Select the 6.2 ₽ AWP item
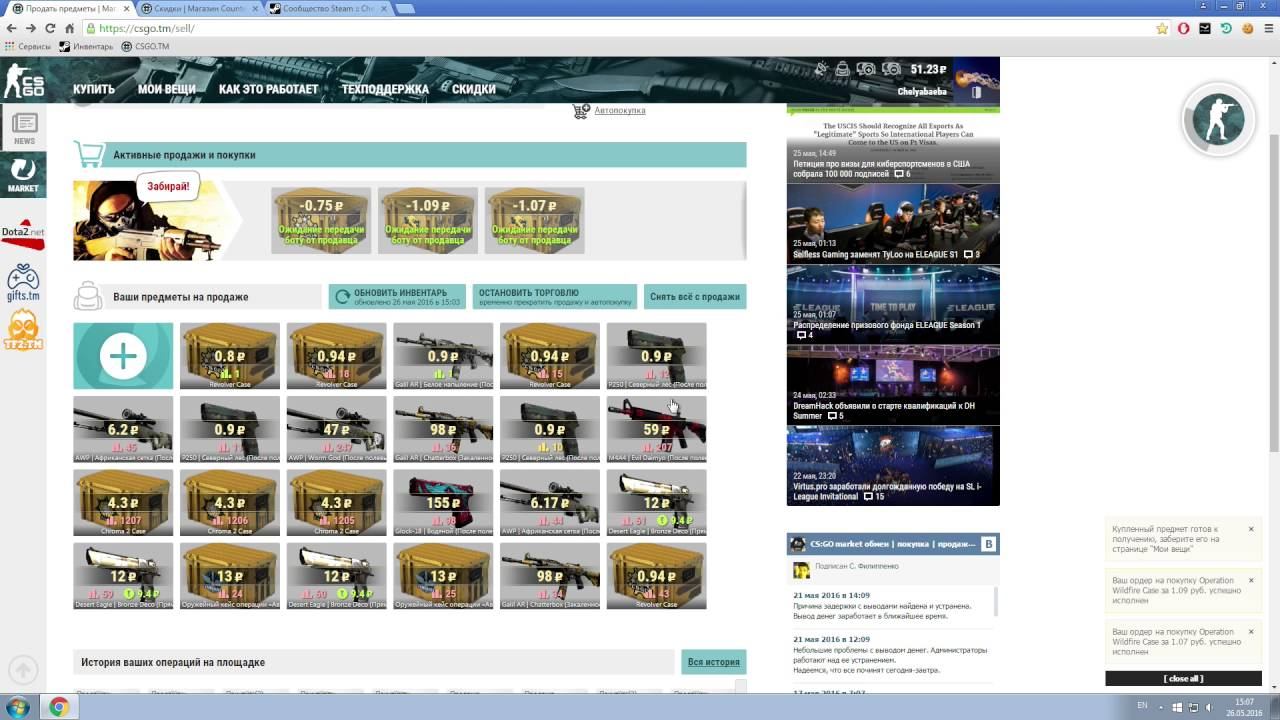The width and height of the screenshot is (1280, 720). (123, 429)
